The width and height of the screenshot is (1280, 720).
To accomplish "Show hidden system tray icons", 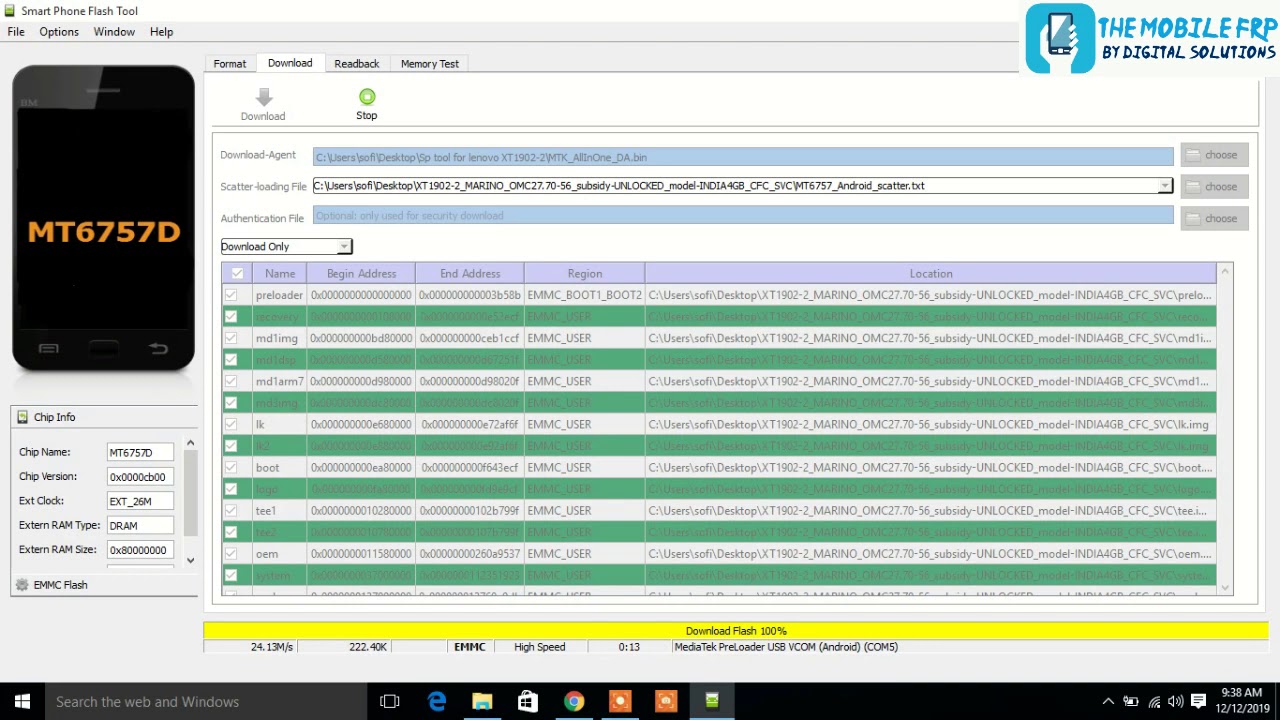I will tap(1108, 702).
